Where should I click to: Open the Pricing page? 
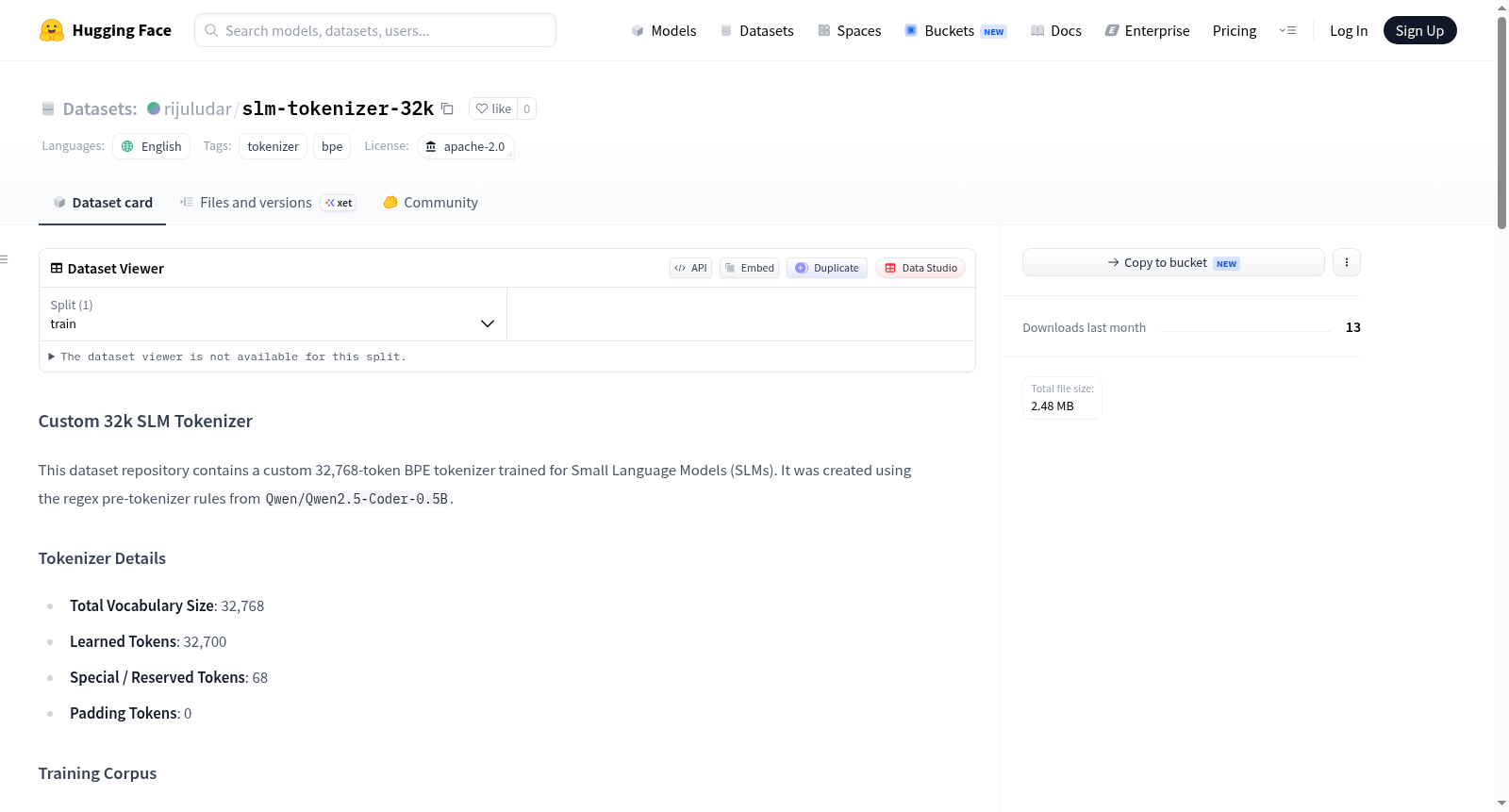click(1235, 30)
